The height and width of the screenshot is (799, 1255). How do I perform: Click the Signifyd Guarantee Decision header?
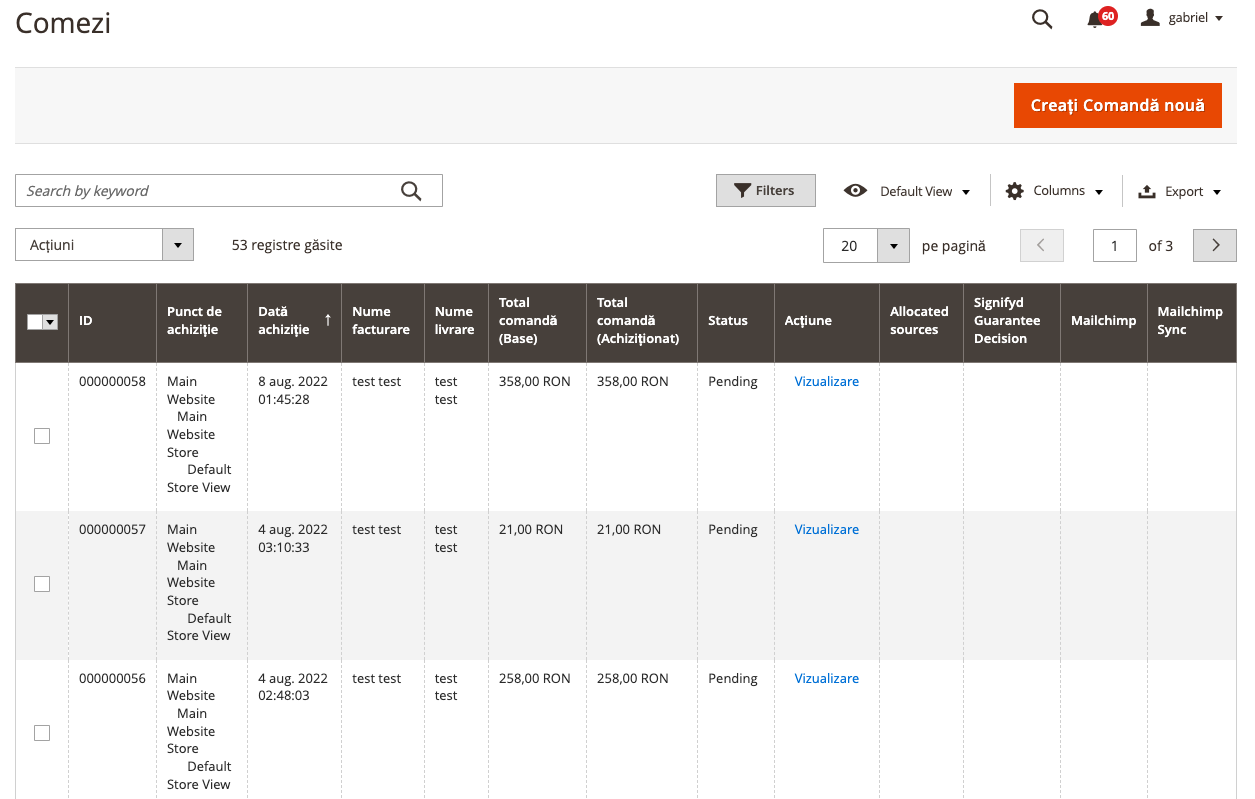click(1011, 322)
